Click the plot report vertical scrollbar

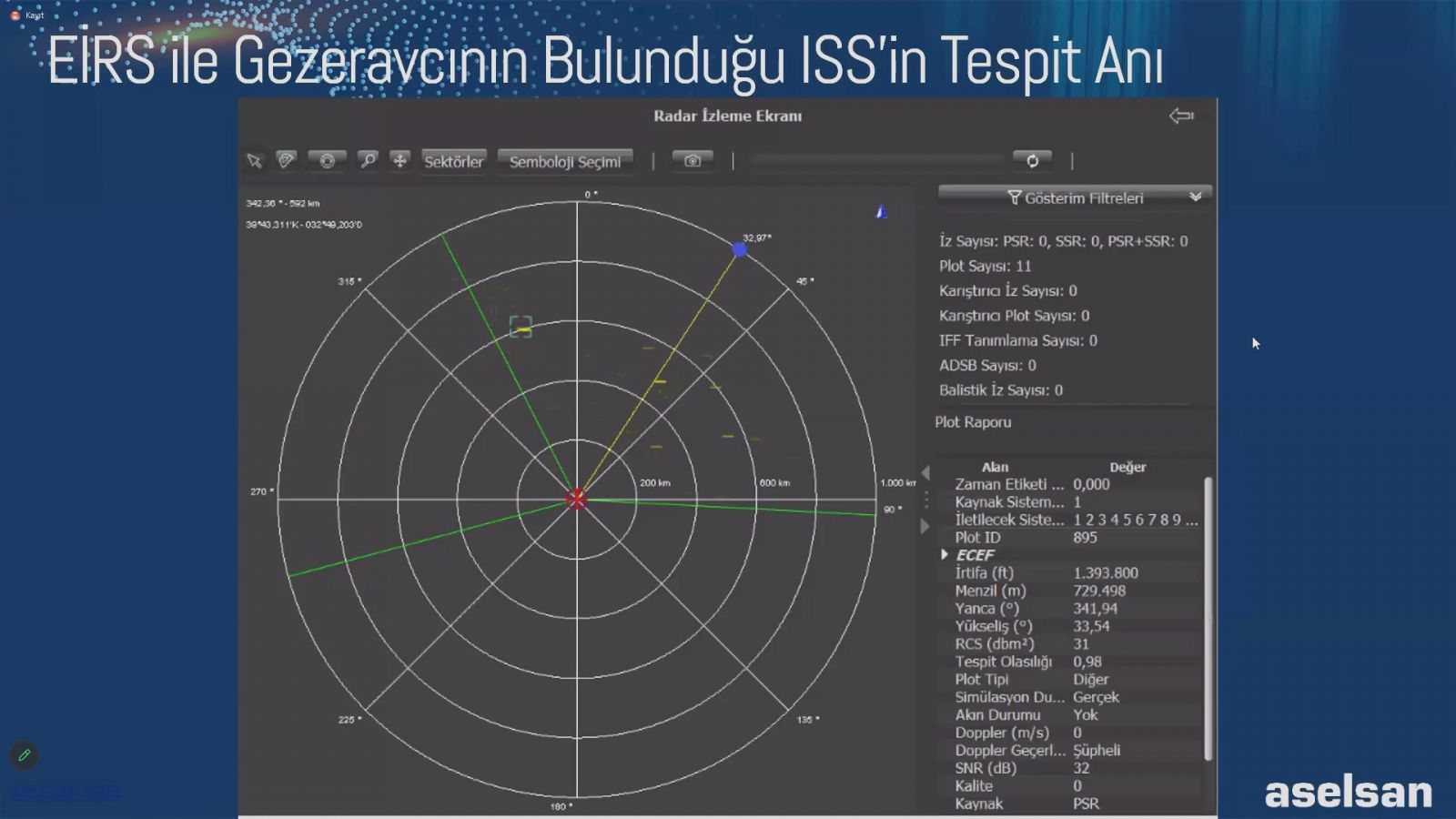(1208, 619)
